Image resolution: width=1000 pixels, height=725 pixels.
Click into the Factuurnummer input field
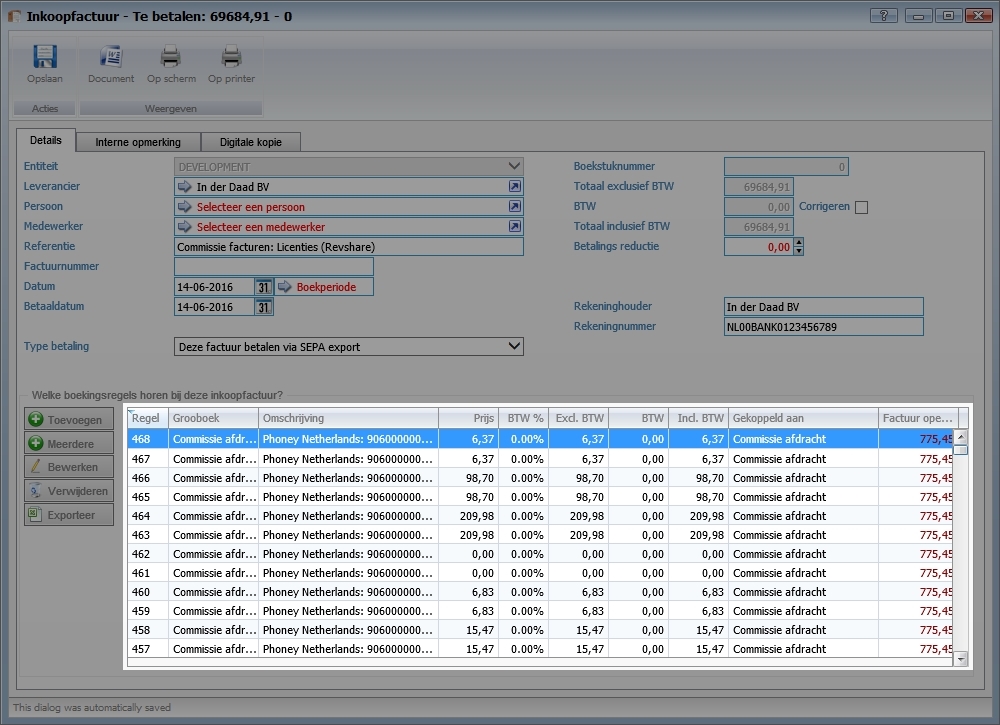[273, 267]
